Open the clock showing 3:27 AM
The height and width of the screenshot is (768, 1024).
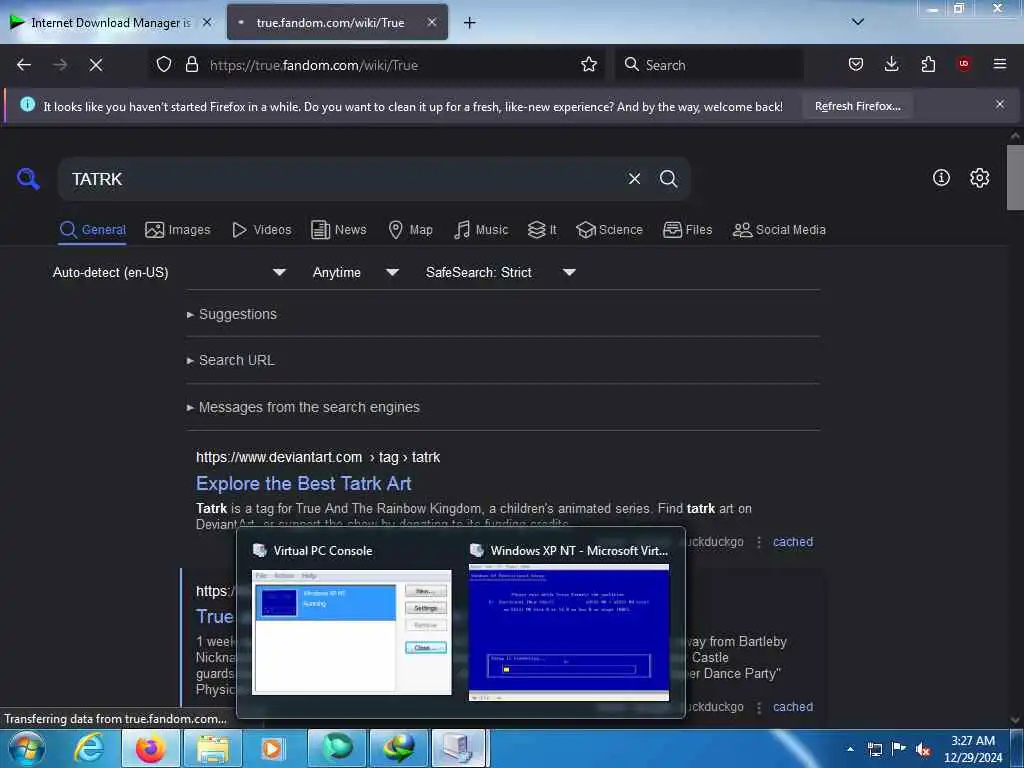[x=973, y=749]
